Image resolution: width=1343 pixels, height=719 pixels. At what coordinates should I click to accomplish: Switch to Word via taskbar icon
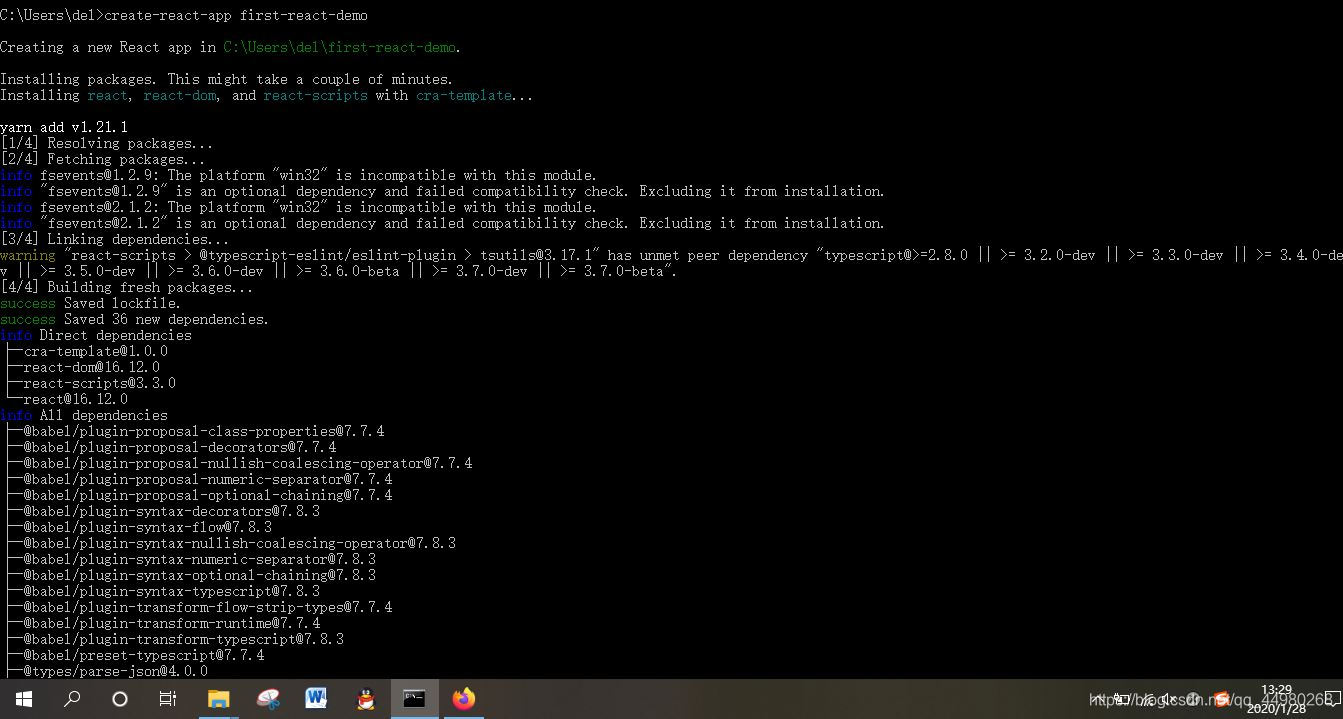(316, 699)
